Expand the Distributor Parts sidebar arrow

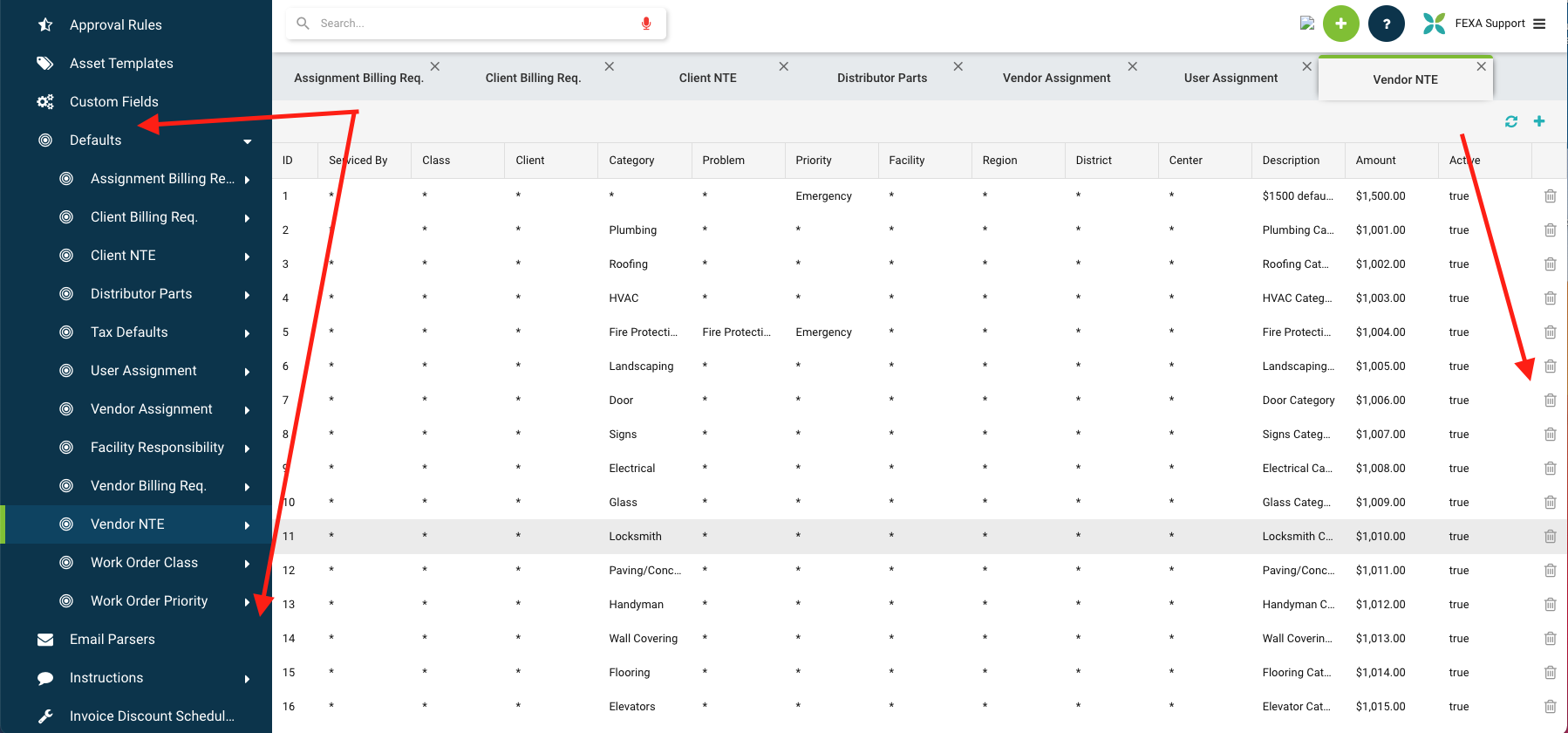click(x=248, y=295)
